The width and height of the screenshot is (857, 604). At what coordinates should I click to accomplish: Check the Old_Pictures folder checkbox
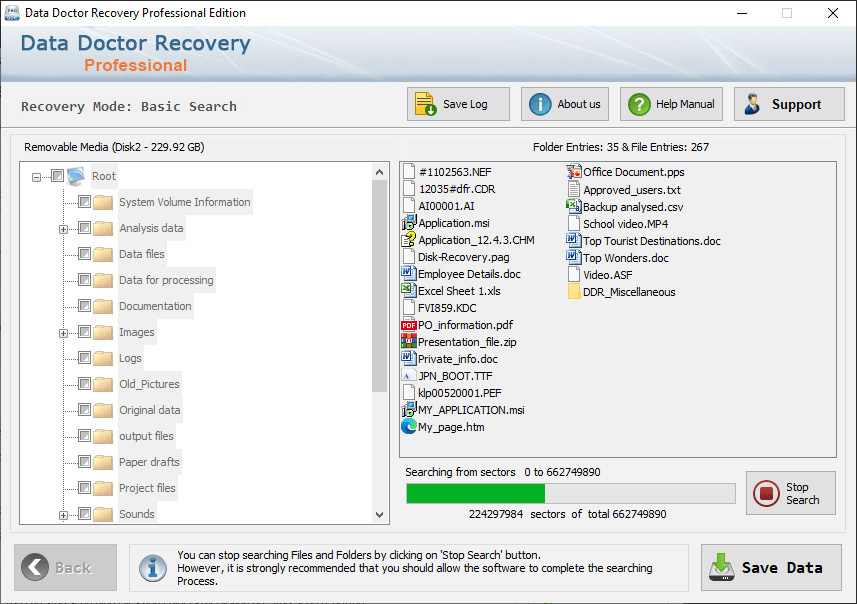(x=84, y=384)
